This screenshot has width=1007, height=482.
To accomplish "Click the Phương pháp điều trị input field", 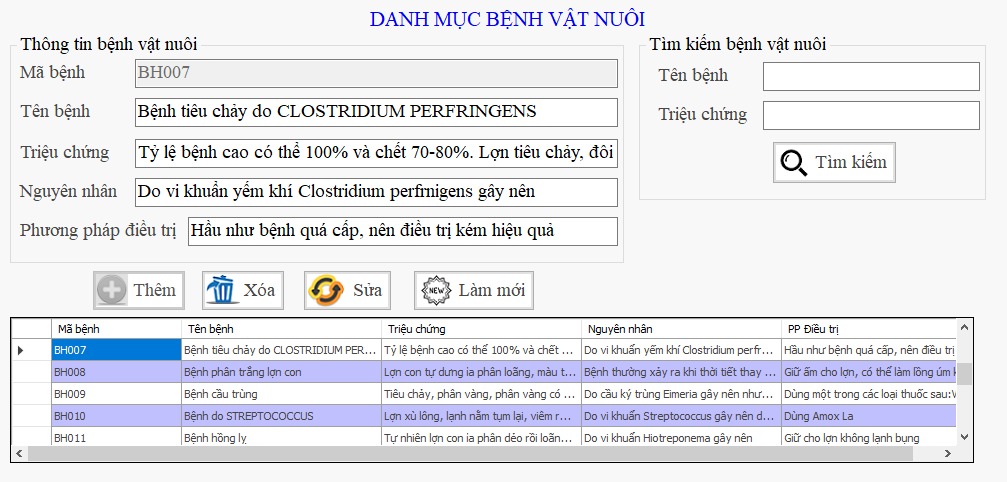I will point(403,231).
